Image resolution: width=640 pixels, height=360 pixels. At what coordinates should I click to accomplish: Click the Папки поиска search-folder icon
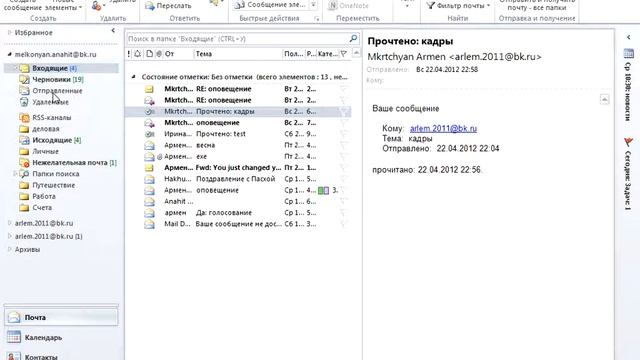(24, 174)
